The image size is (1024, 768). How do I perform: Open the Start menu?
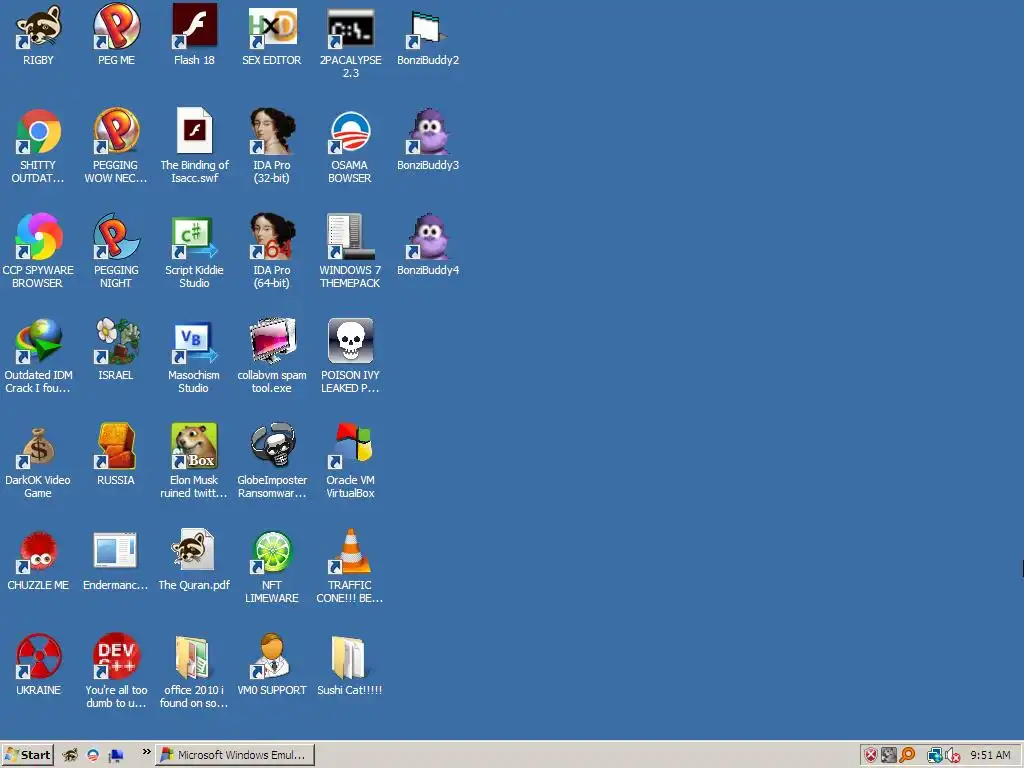(27, 755)
